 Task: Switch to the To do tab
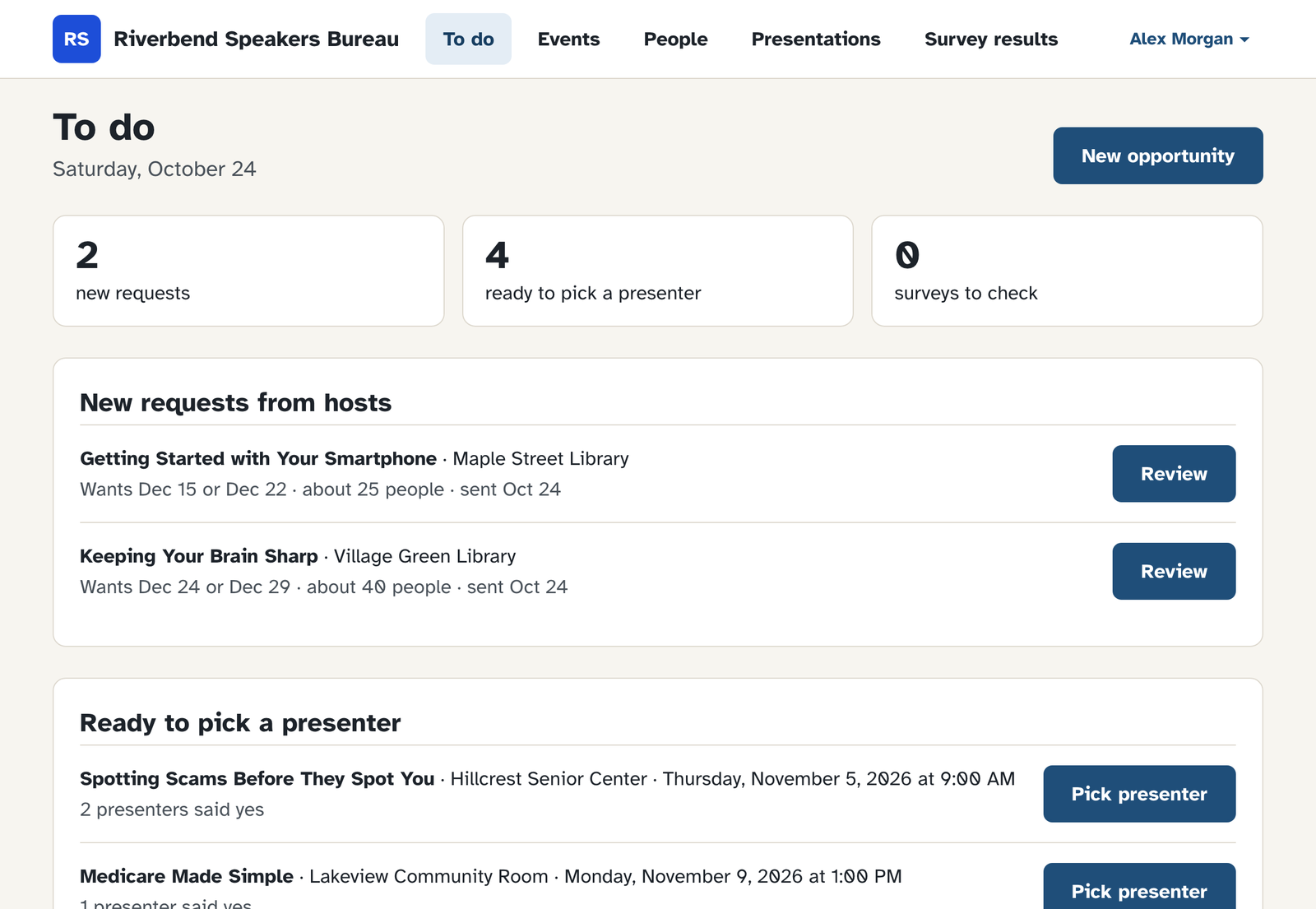[x=468, y=39]
